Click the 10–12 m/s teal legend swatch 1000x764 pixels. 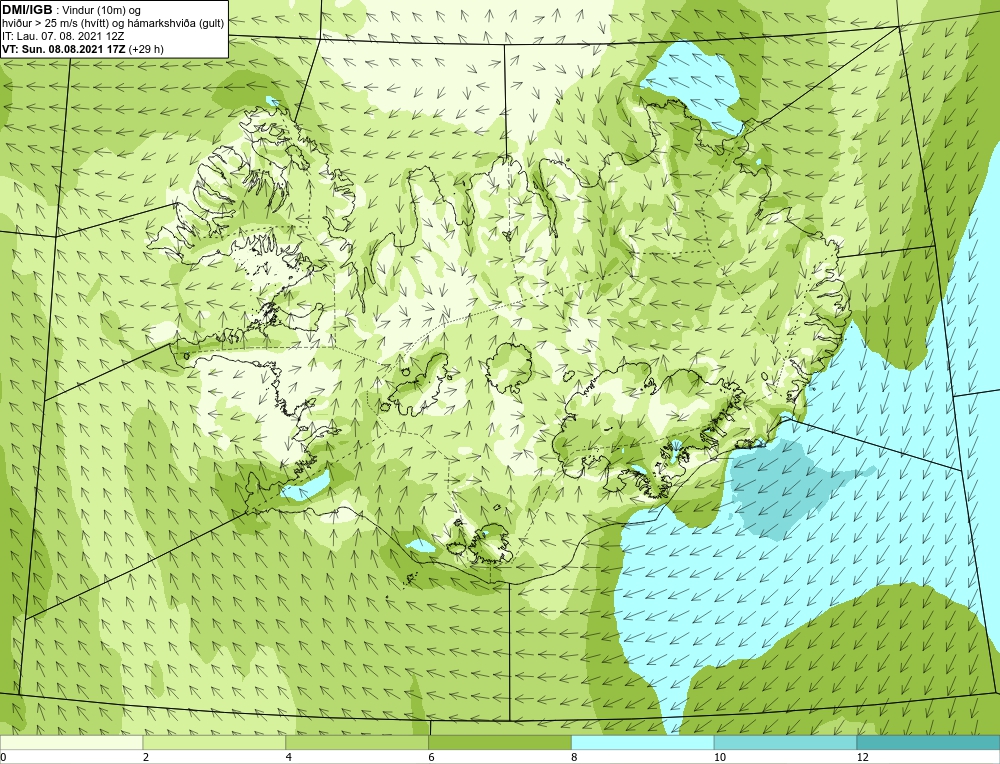(786, 743)
